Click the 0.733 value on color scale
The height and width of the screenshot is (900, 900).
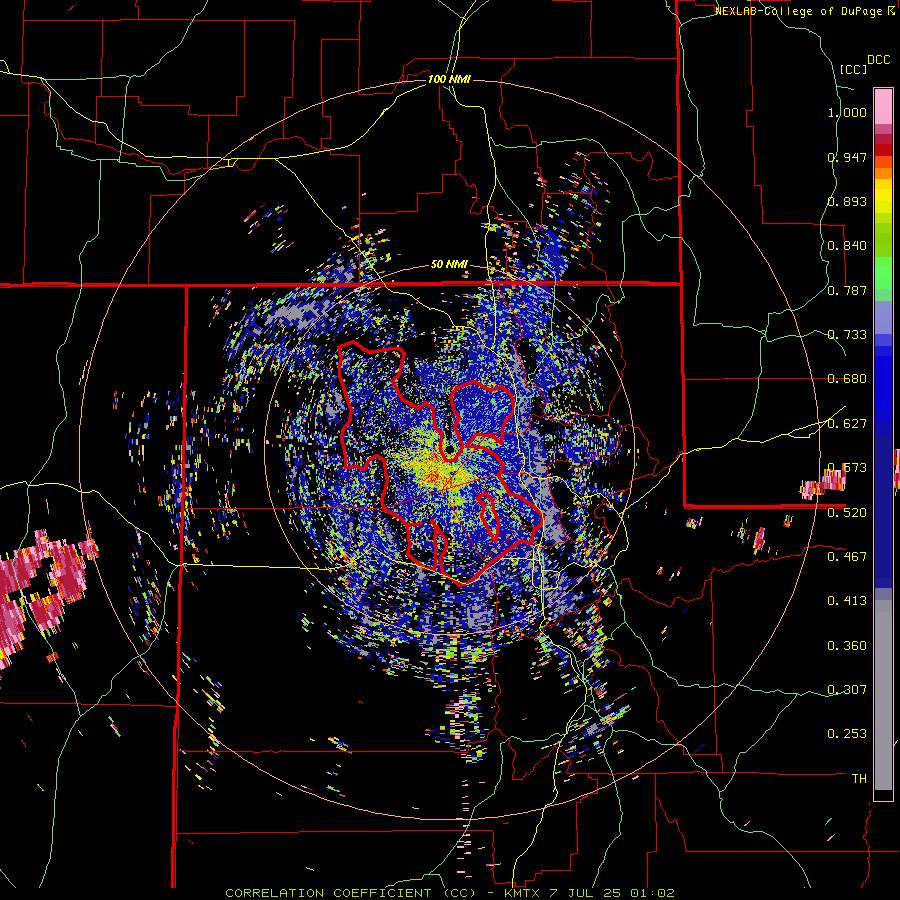tap(847, 335)
